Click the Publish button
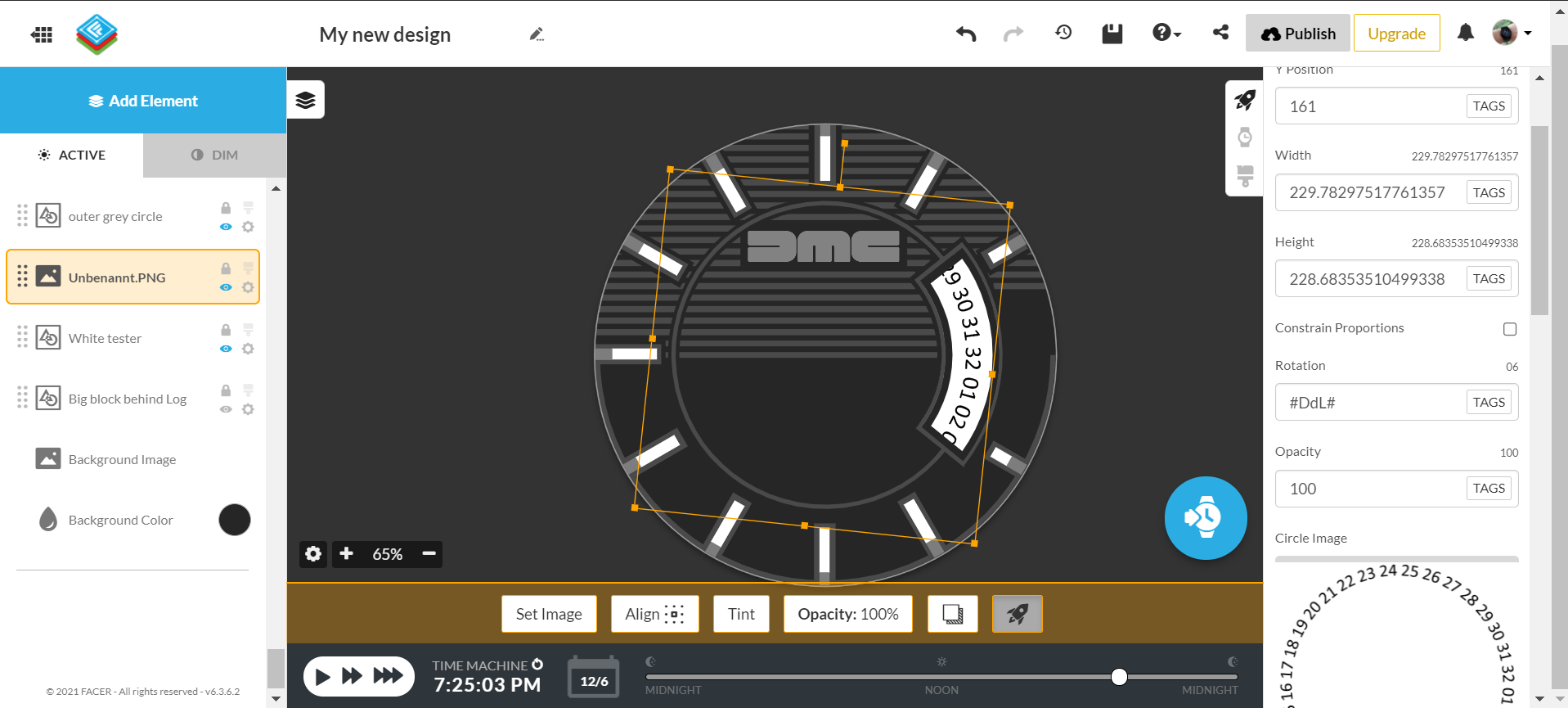 click(x=1298, y=34)
